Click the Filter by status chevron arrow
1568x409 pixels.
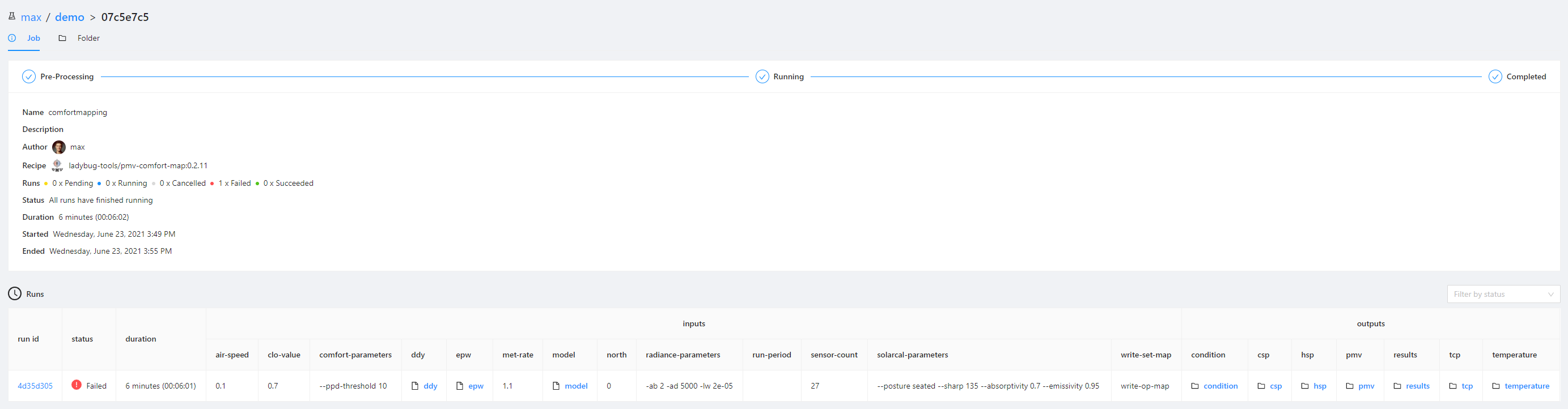pos(1550,294)
